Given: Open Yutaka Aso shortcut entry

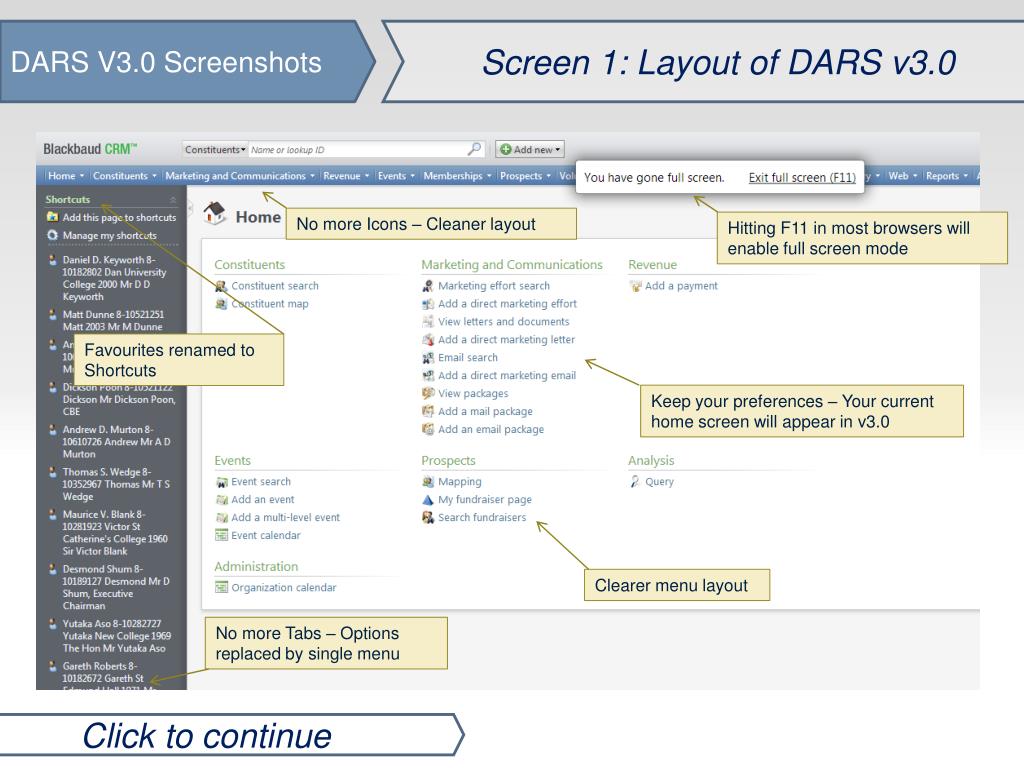Looking at the screenshot, I should [x=116, y=636].
